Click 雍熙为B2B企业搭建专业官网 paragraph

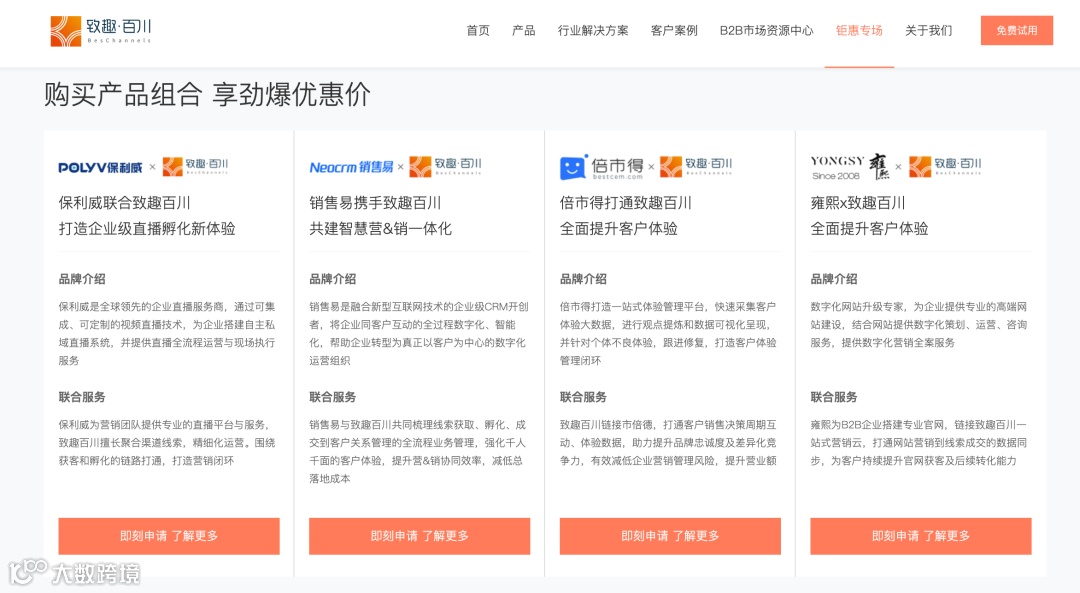click(919, 442)
